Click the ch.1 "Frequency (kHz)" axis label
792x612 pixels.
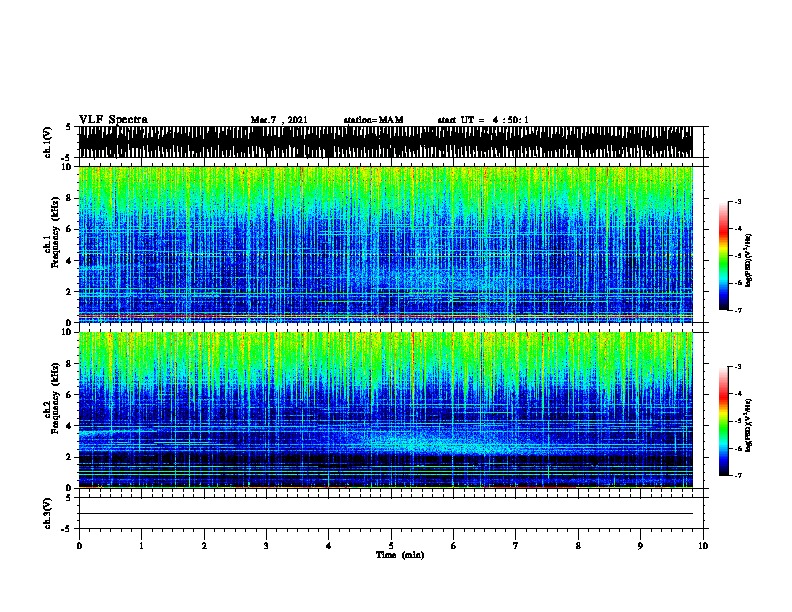(x=55, y=232)
